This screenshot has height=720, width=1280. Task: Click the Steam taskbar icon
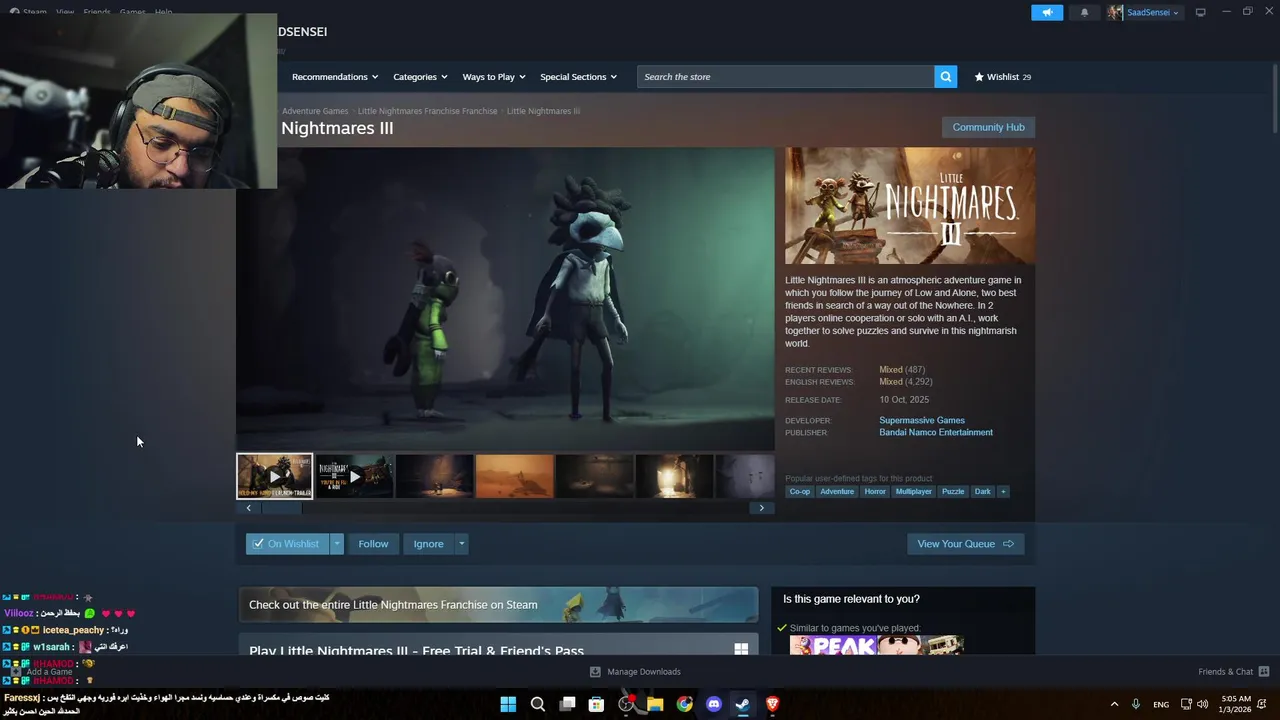point(742,704)
